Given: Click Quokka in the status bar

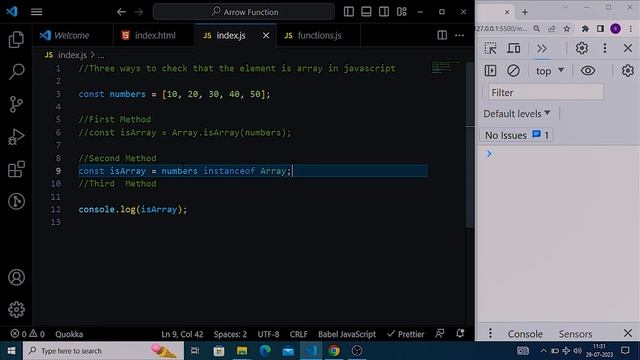Looking at the screenshot, I should coord(69,334).
